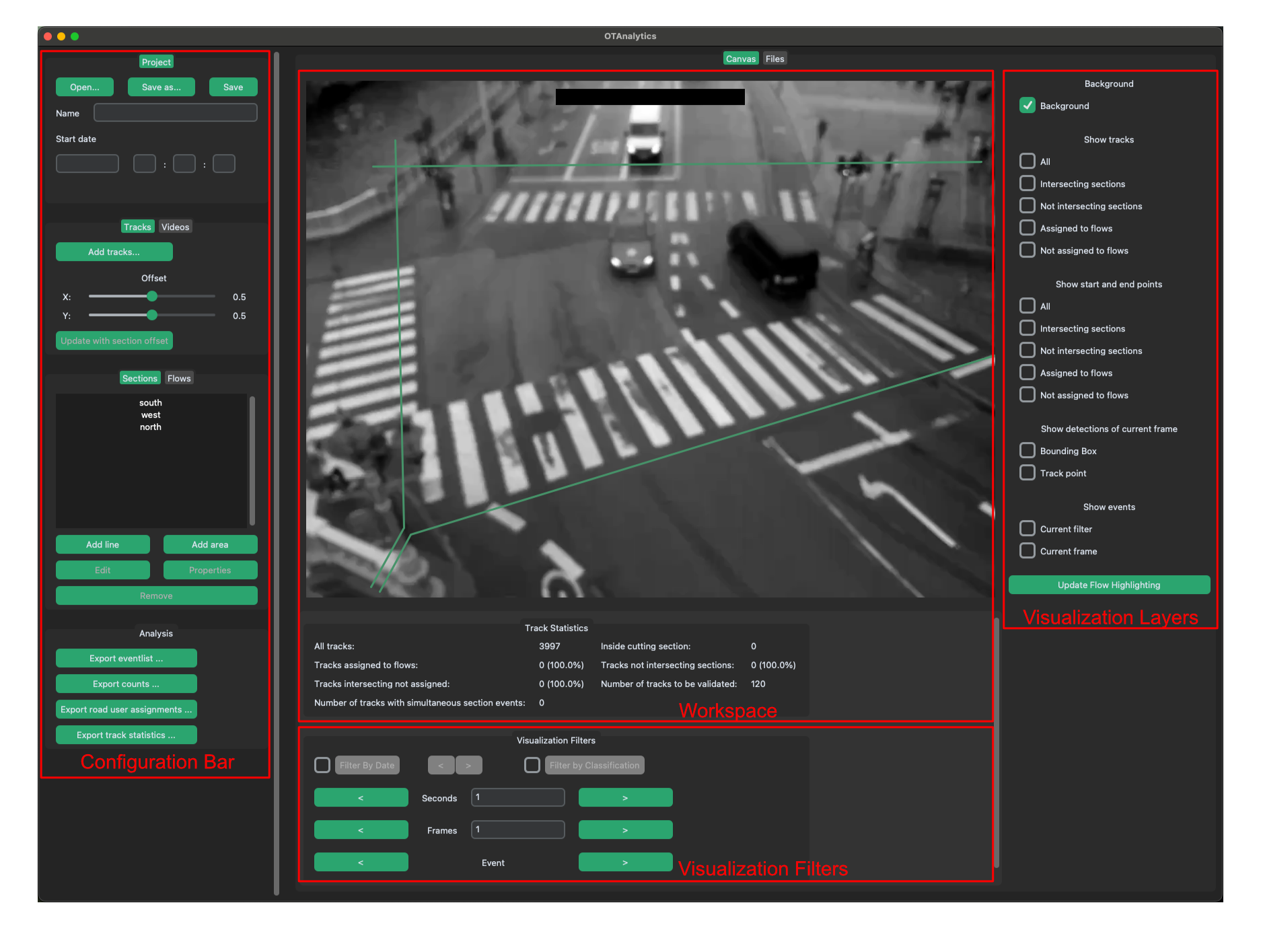Switch to the Videos tab
Screen dimensions: 1261x952
click(175, 226)
